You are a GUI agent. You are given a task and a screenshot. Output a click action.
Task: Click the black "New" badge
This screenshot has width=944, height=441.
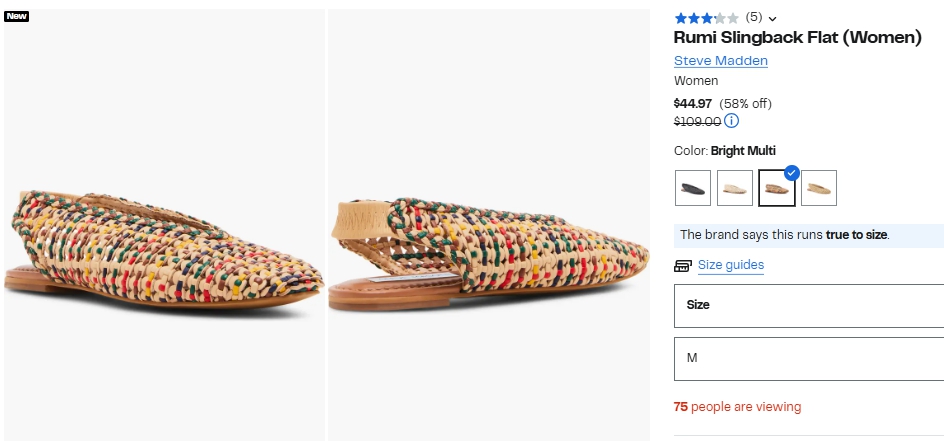tap(17, 16)
